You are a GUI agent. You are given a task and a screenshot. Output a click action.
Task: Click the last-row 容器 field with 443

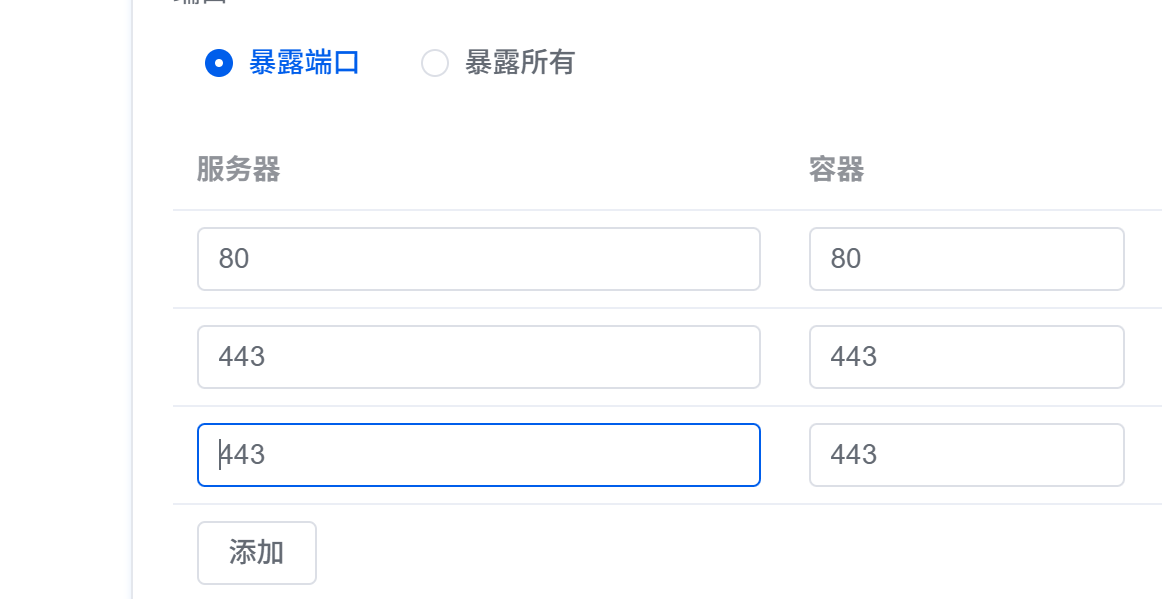click(966, 455)
